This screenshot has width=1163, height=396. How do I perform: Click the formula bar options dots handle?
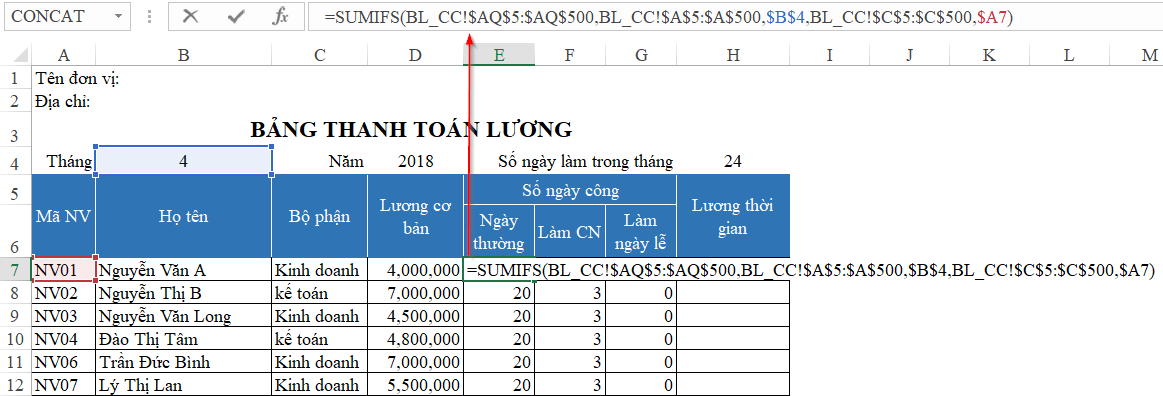(x=151, y=16)
